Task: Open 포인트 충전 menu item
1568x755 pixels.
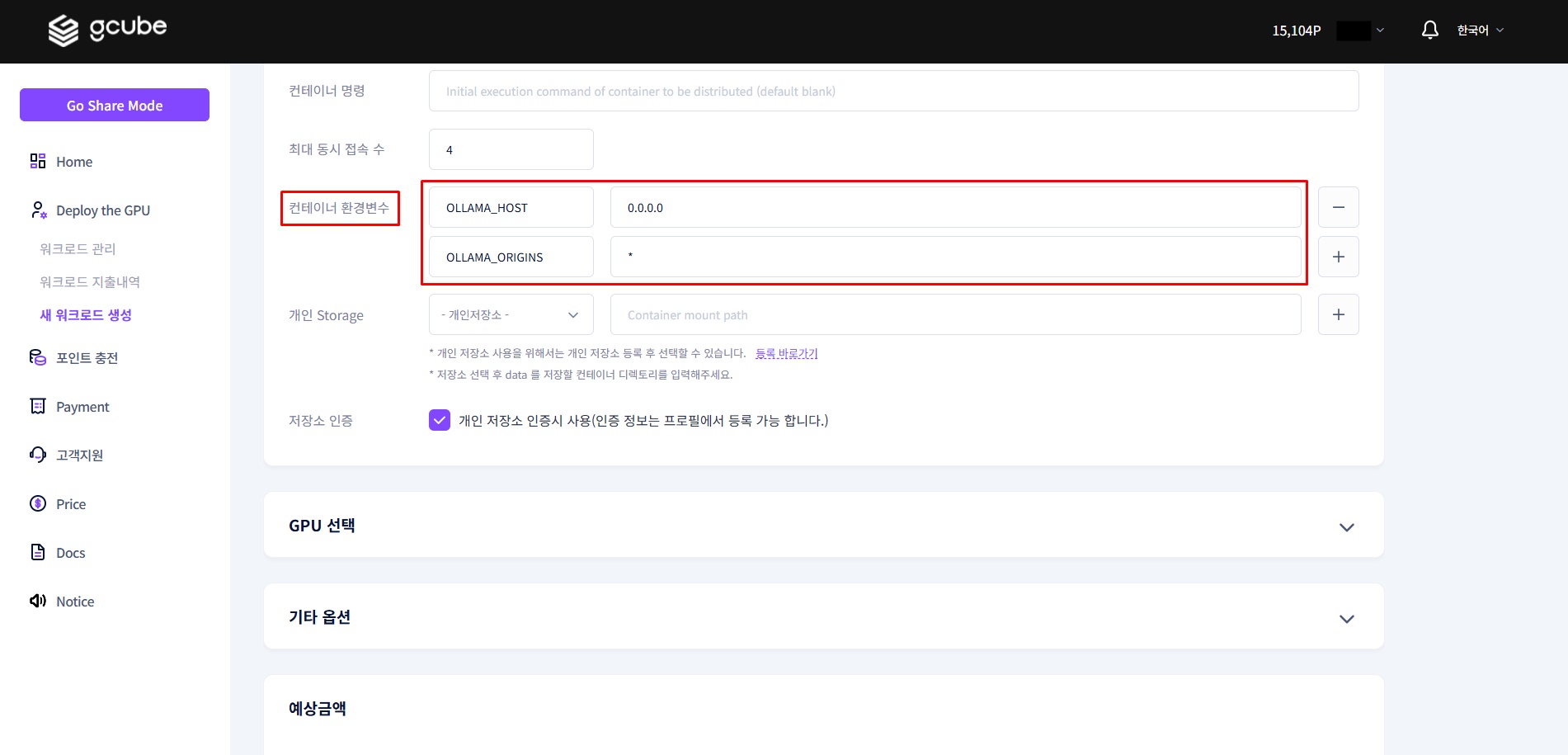Action: pyautogui.click(x=87, y=357)
